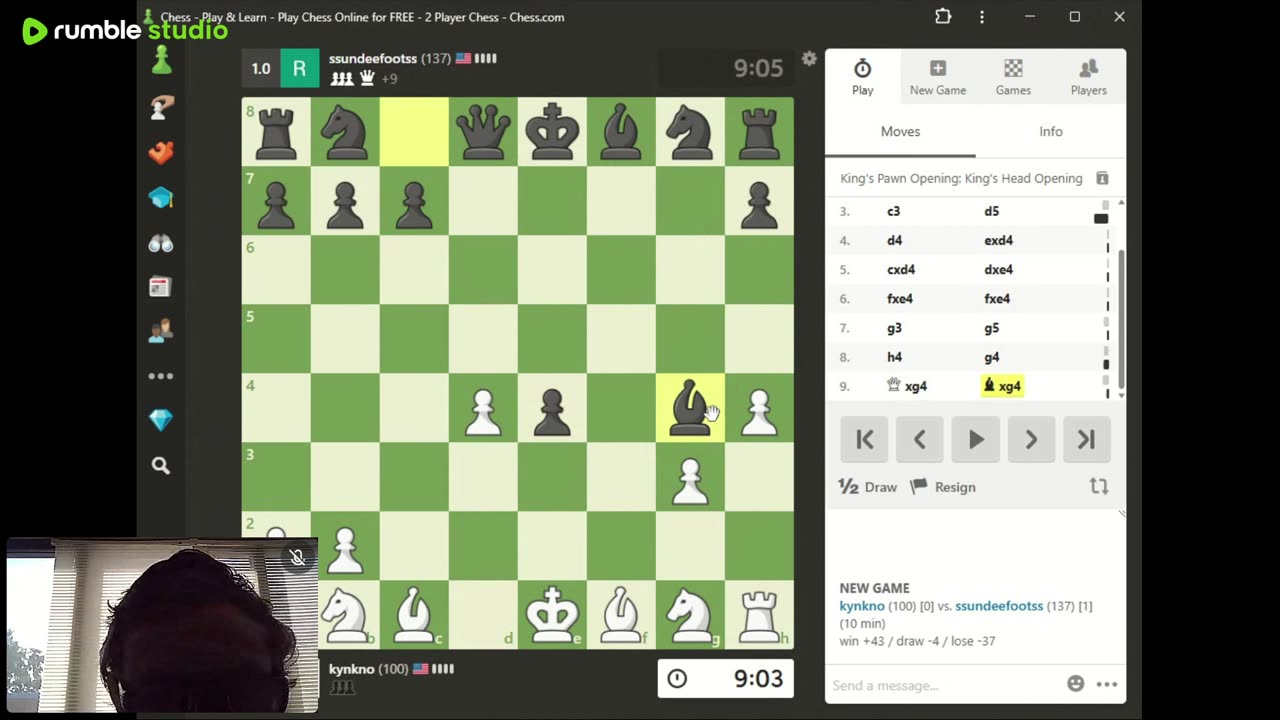This screenshot has height=720, width=1280.
Task: Select move 9 Qxg4
Action: pyautogui.click(x=907, y=386)
